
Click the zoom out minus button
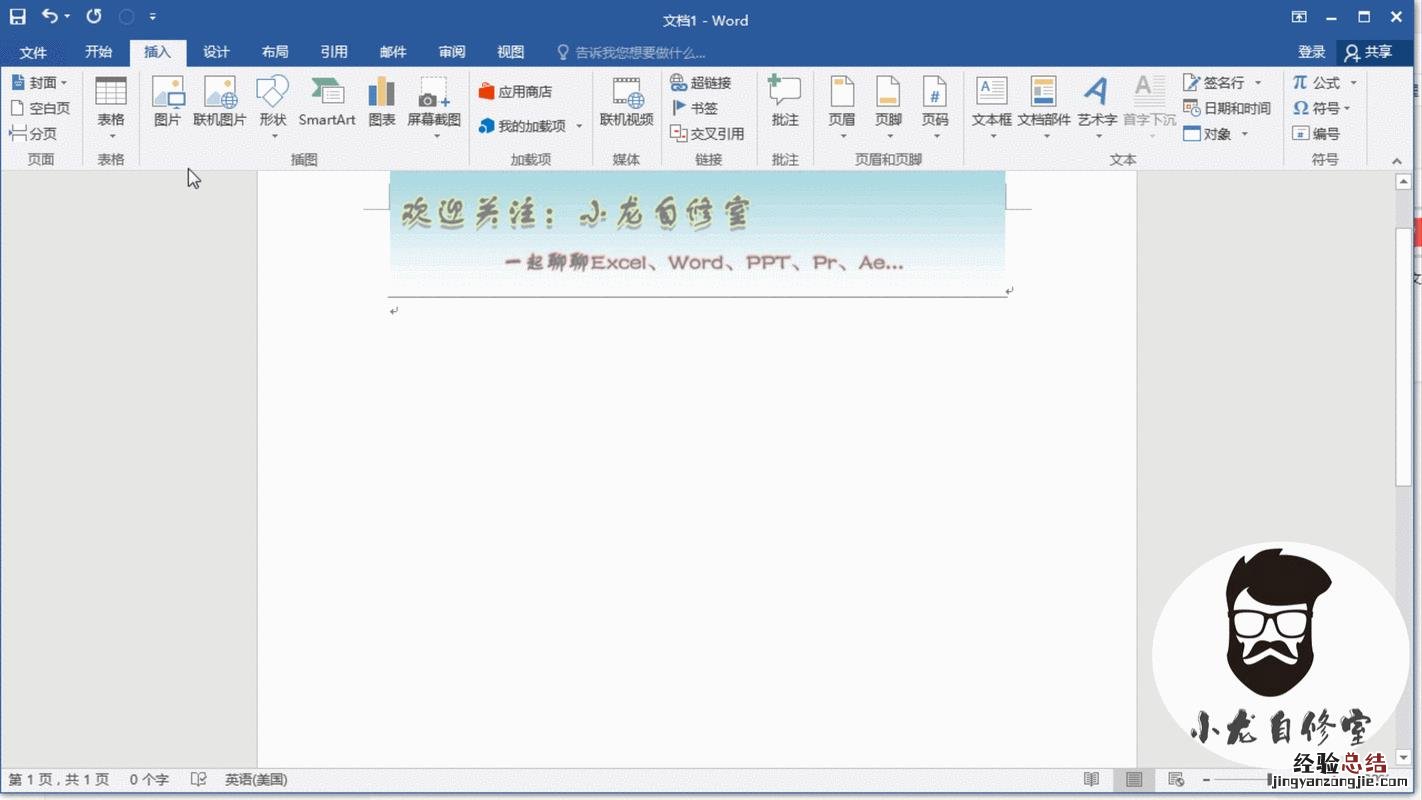point(1207,779)
